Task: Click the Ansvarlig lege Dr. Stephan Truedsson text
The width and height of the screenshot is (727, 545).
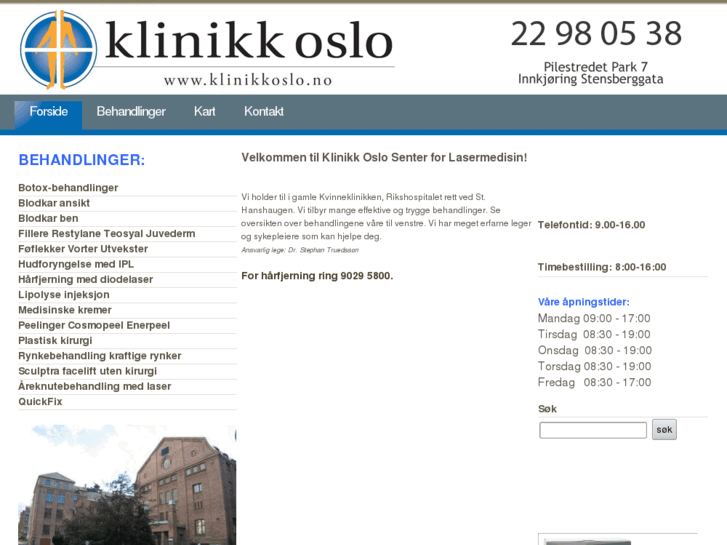Action: pyautogui.click(x=300, y=250)
